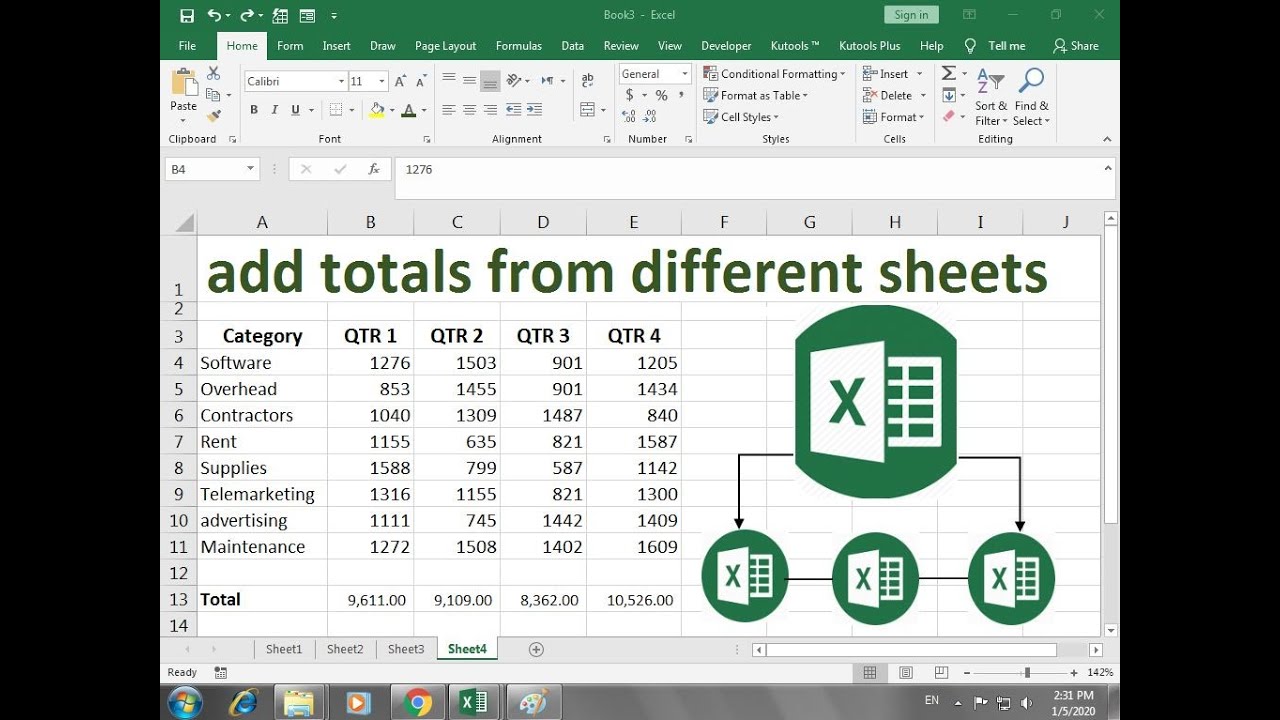Switch to the Sheet2 worksheet tab
Screen dimensions: 1280x720
(x=345, y=649)
